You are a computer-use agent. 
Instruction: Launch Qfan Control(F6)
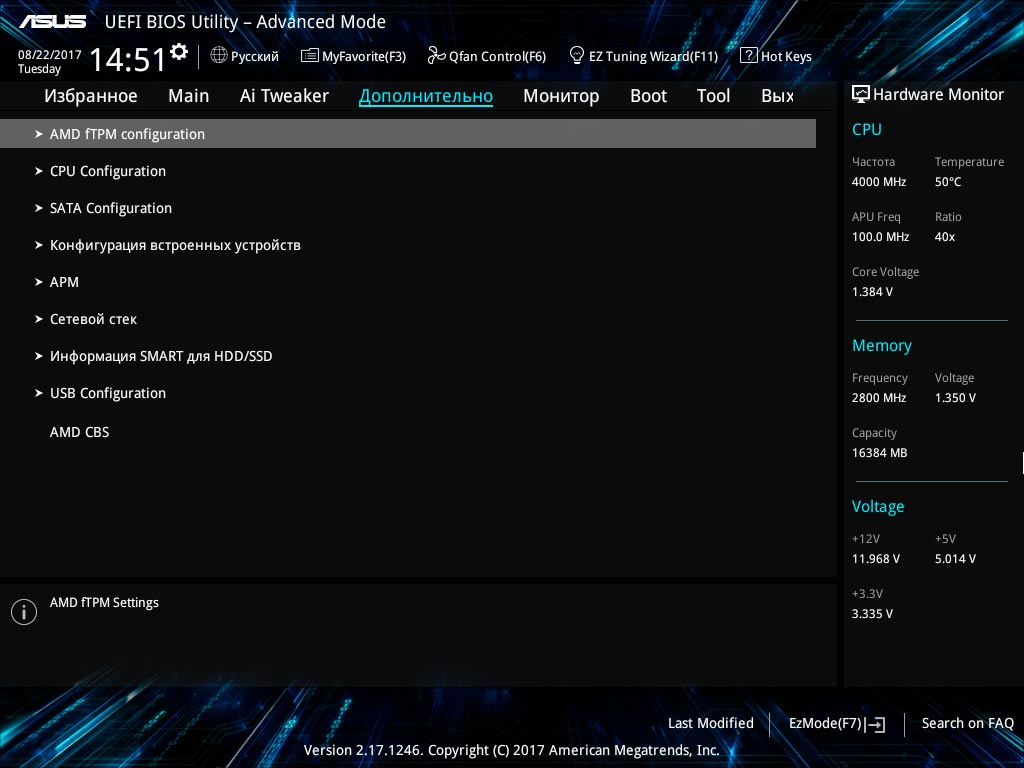coord(487,56)
